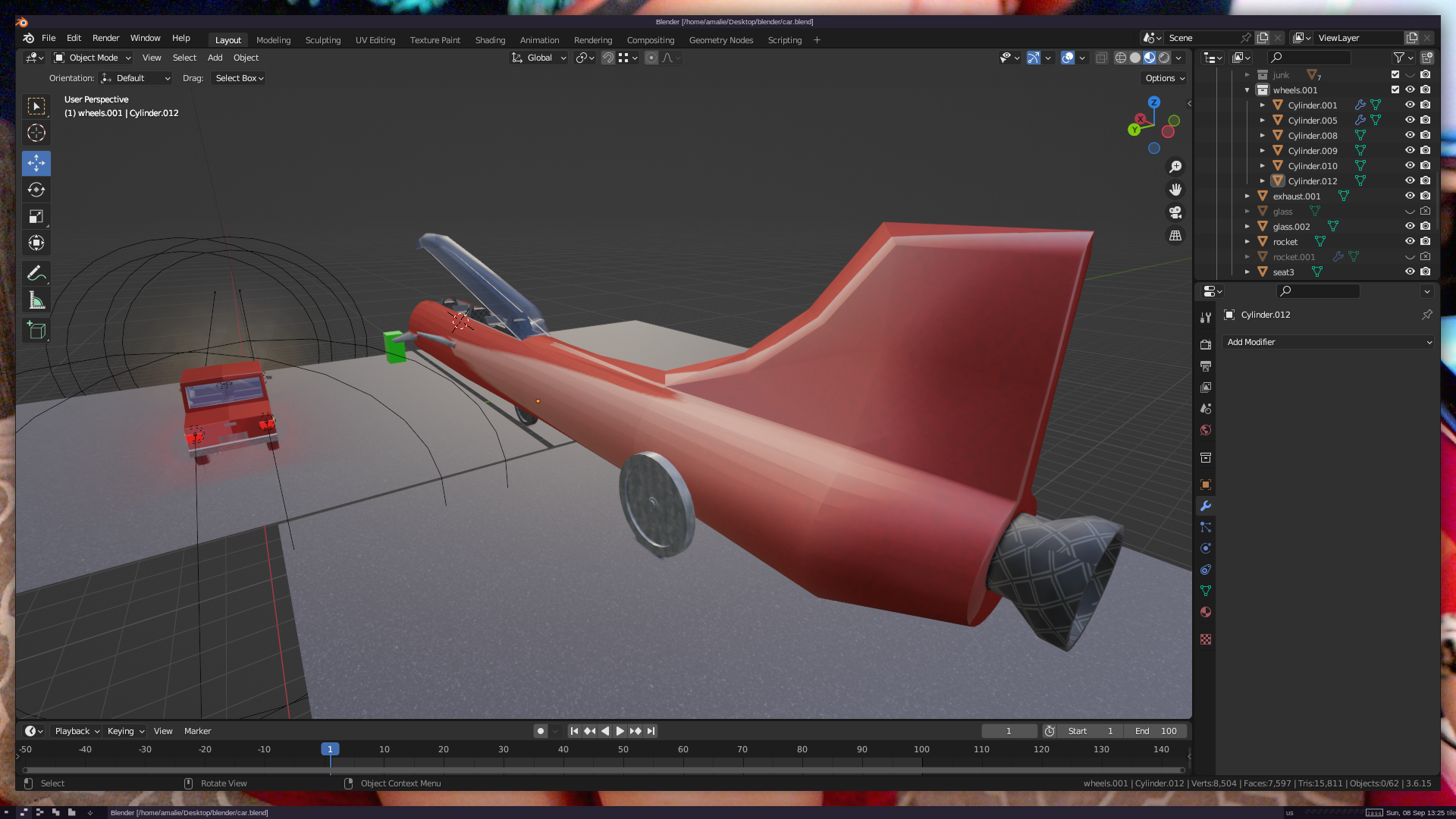The image size is (1456, 819).
Task: Click frame 50 on the timeline
Action: pyautogui.click(x=623, y=750)
